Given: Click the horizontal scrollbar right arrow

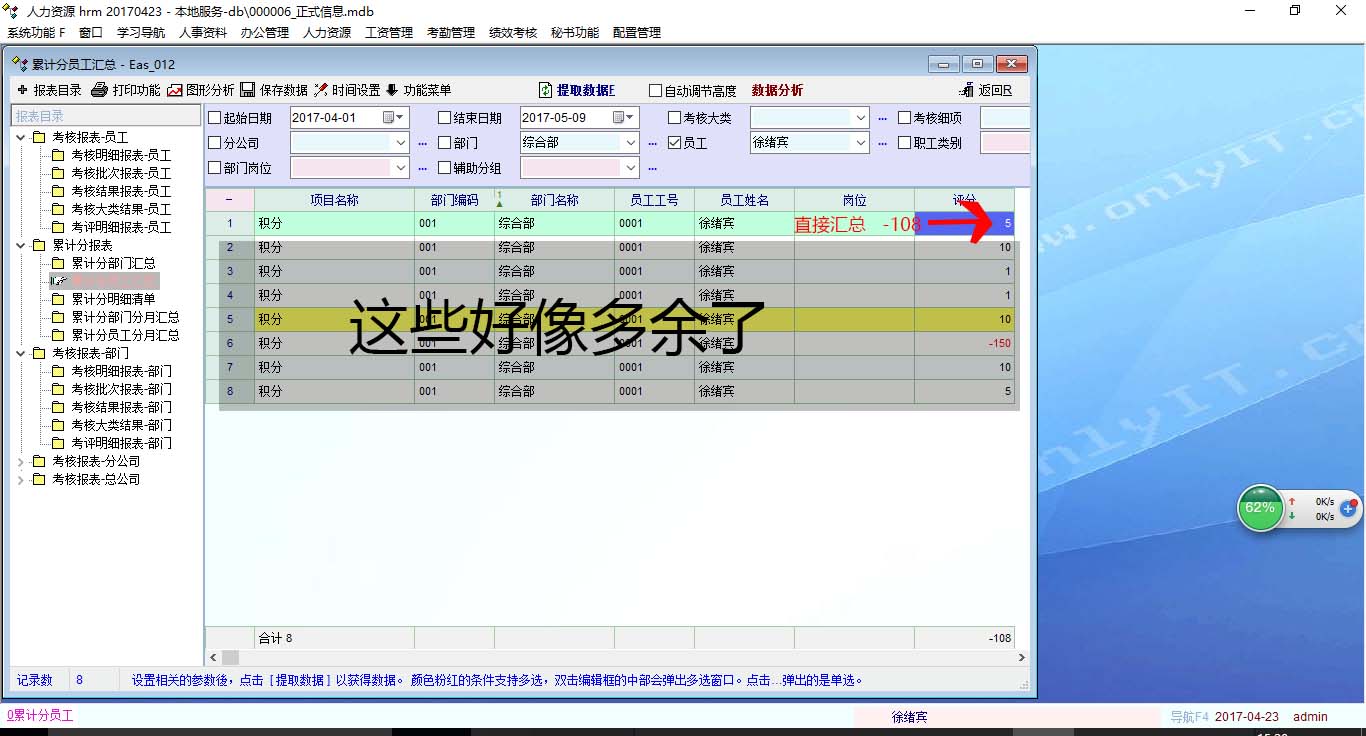Looking at the screenshot, I should tap(1021, 657).
